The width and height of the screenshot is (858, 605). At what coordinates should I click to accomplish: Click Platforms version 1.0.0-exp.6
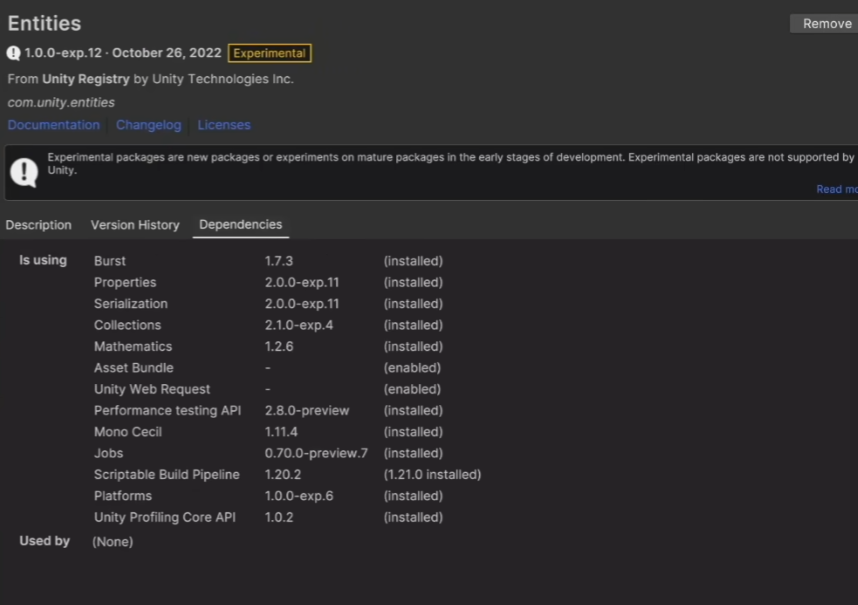(x=299, y=496)
